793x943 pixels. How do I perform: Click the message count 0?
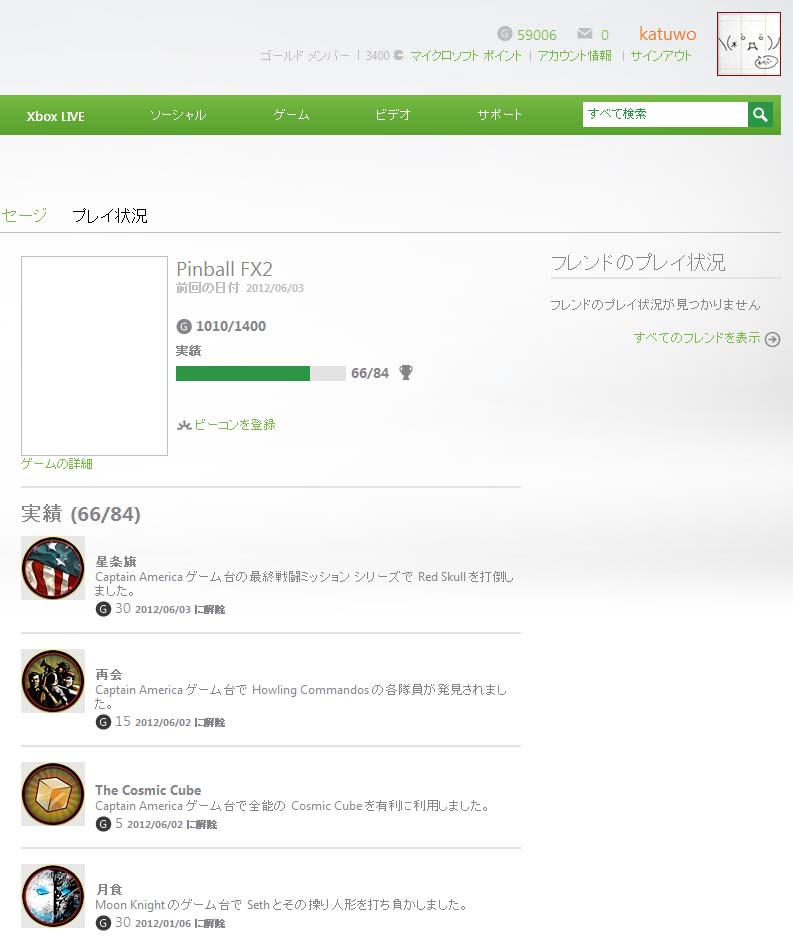(605, 35)
